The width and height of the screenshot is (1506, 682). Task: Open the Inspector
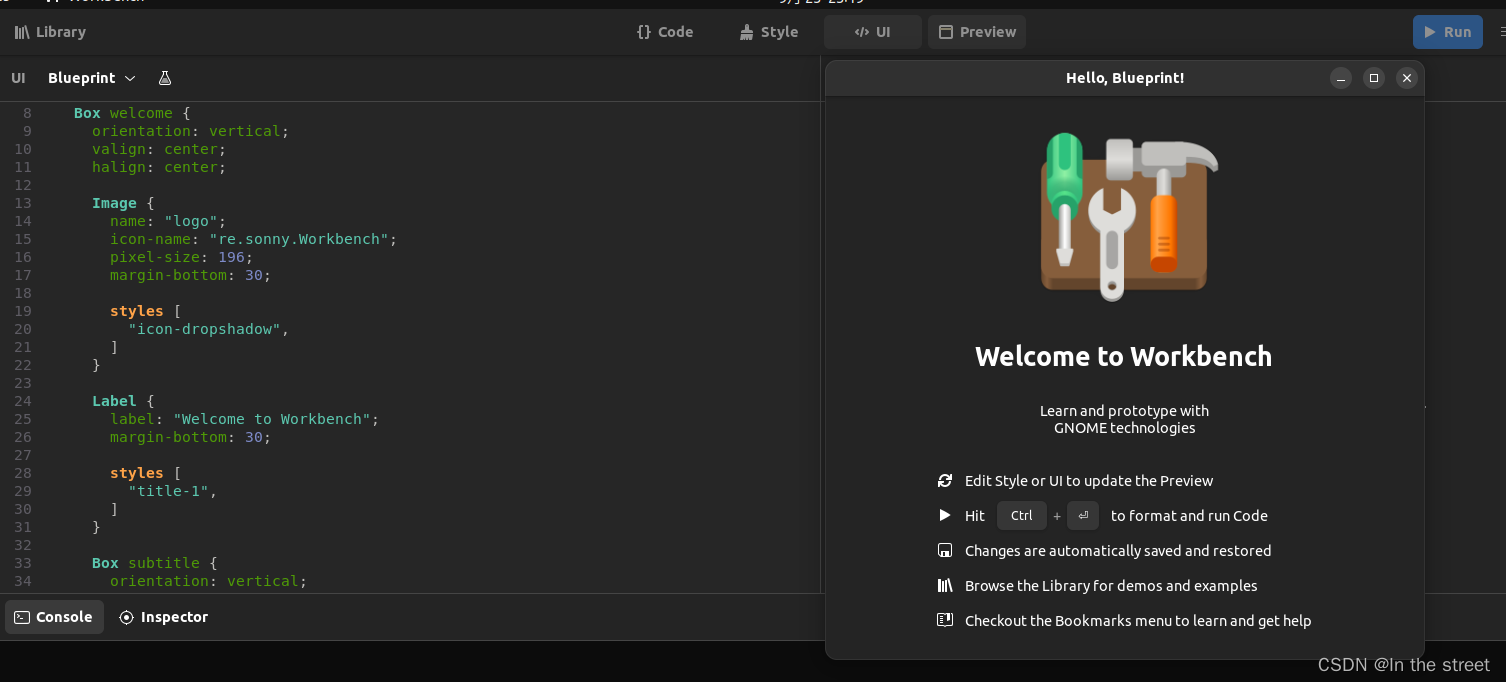pos(164,617)
